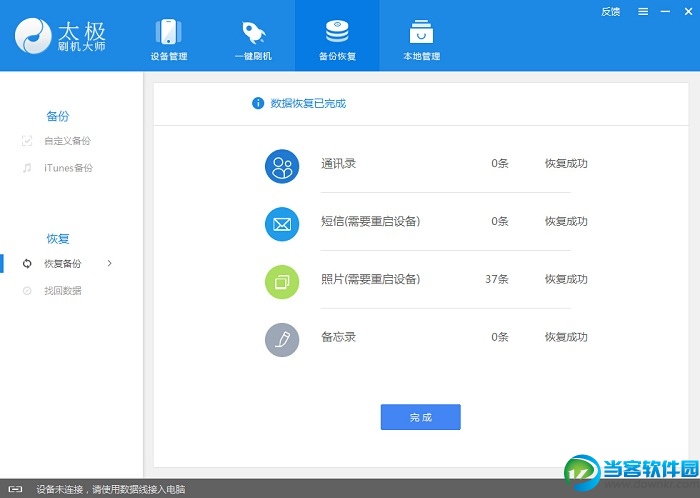Click the 备份 section heading

pos(58,116)
